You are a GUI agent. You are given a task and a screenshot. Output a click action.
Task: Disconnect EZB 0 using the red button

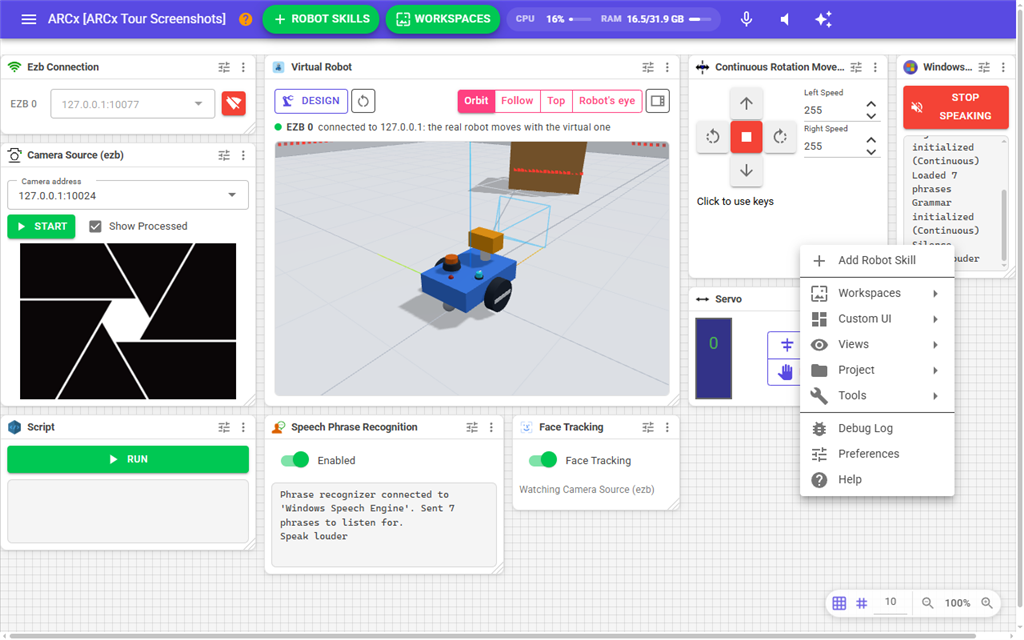tap(234, 103)
